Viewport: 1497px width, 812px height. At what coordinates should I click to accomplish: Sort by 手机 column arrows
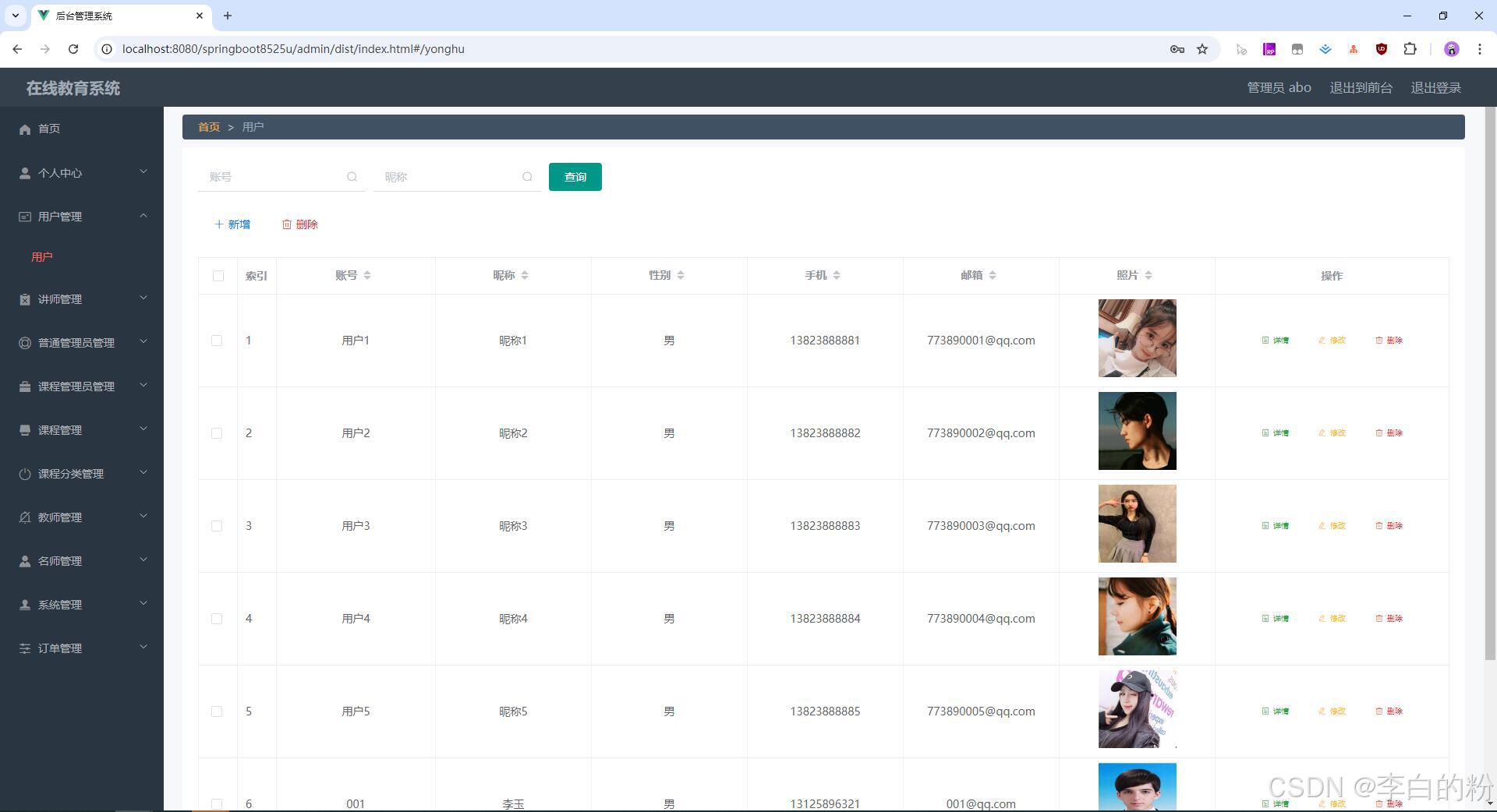[x=837, y=275]
